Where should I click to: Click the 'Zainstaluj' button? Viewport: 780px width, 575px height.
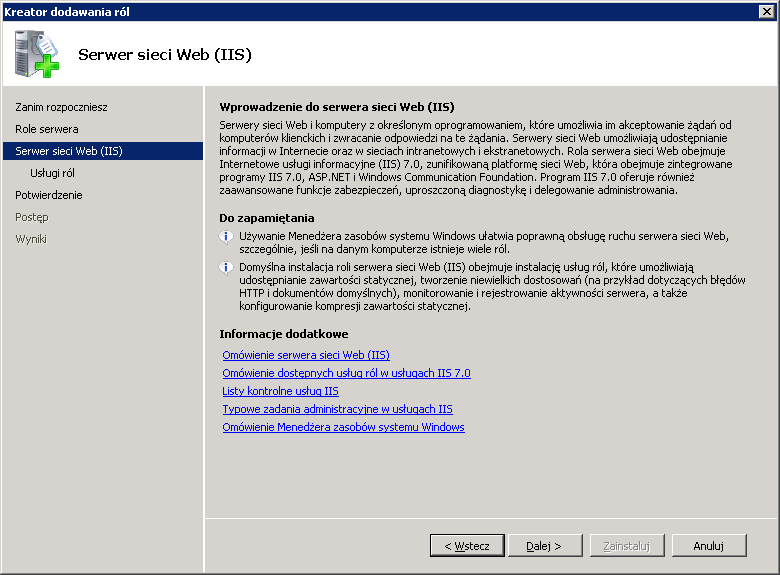(627, 546)
